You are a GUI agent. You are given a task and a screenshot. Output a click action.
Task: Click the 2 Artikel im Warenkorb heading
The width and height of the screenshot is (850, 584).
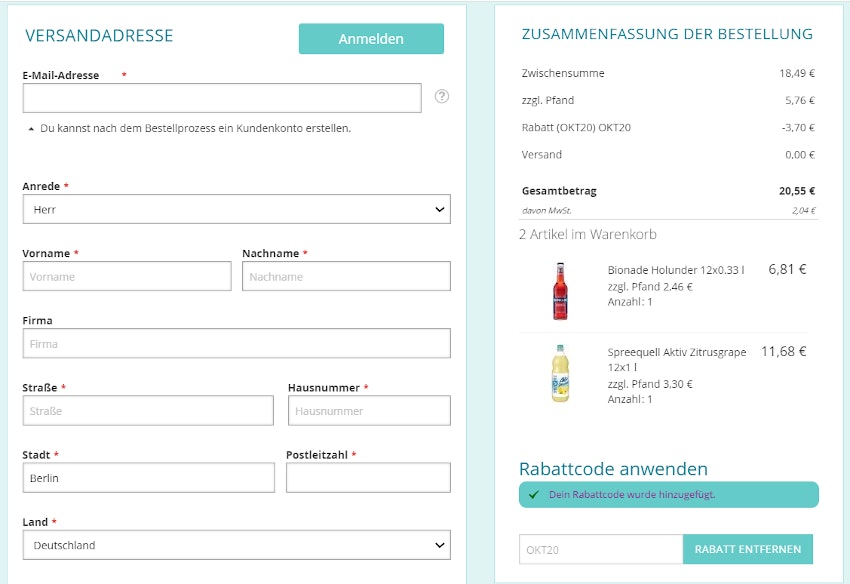(x=588, y=234)
